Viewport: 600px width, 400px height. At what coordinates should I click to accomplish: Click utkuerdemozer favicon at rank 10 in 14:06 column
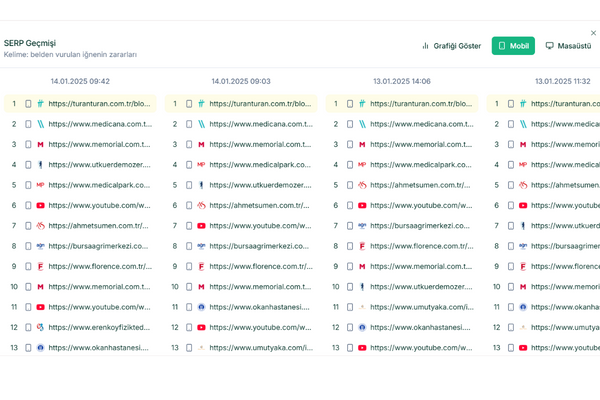click(362, 287)
